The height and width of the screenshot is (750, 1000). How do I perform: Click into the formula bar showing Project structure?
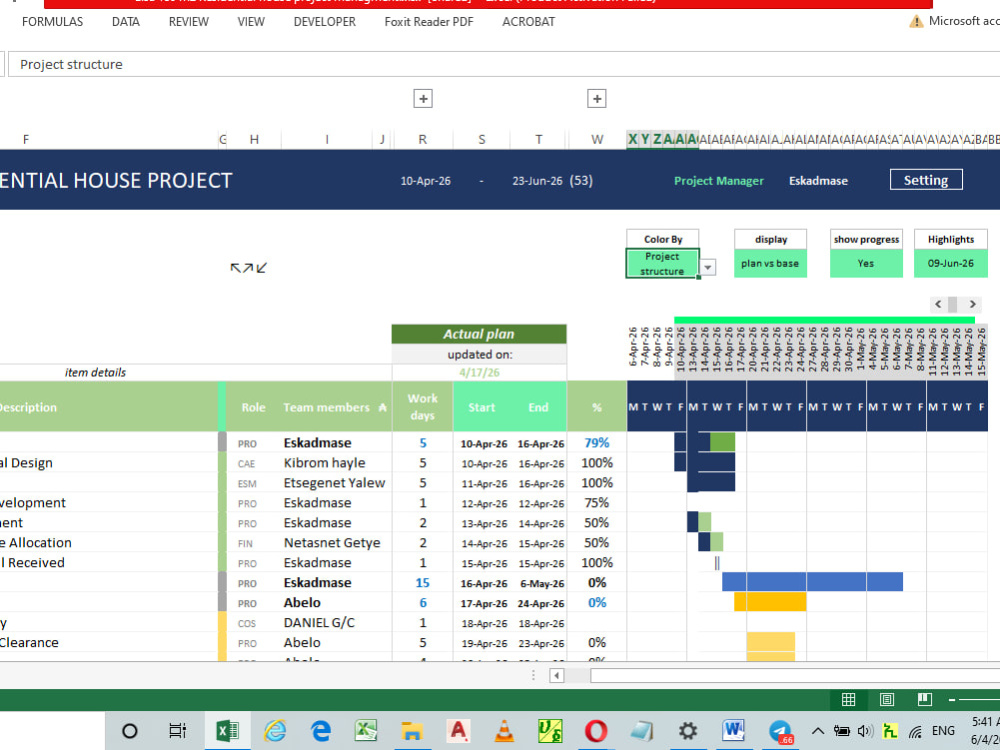(504, 64)
